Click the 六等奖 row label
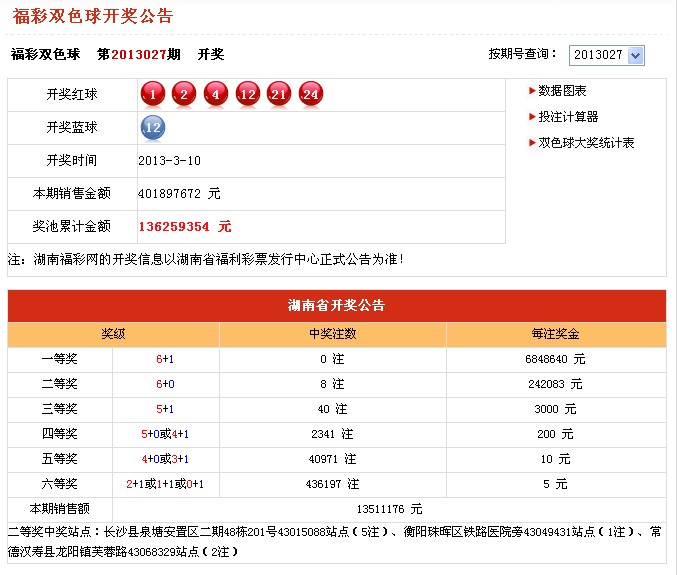Image resolution: width=677 pixels, height=575 pixels. (60, 484)
